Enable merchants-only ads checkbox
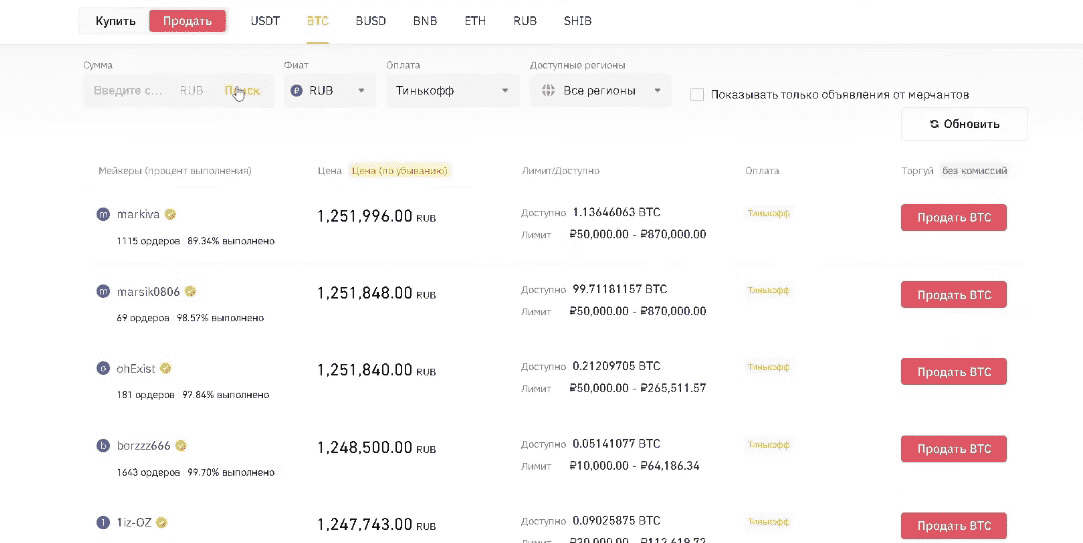 (697, 95)
